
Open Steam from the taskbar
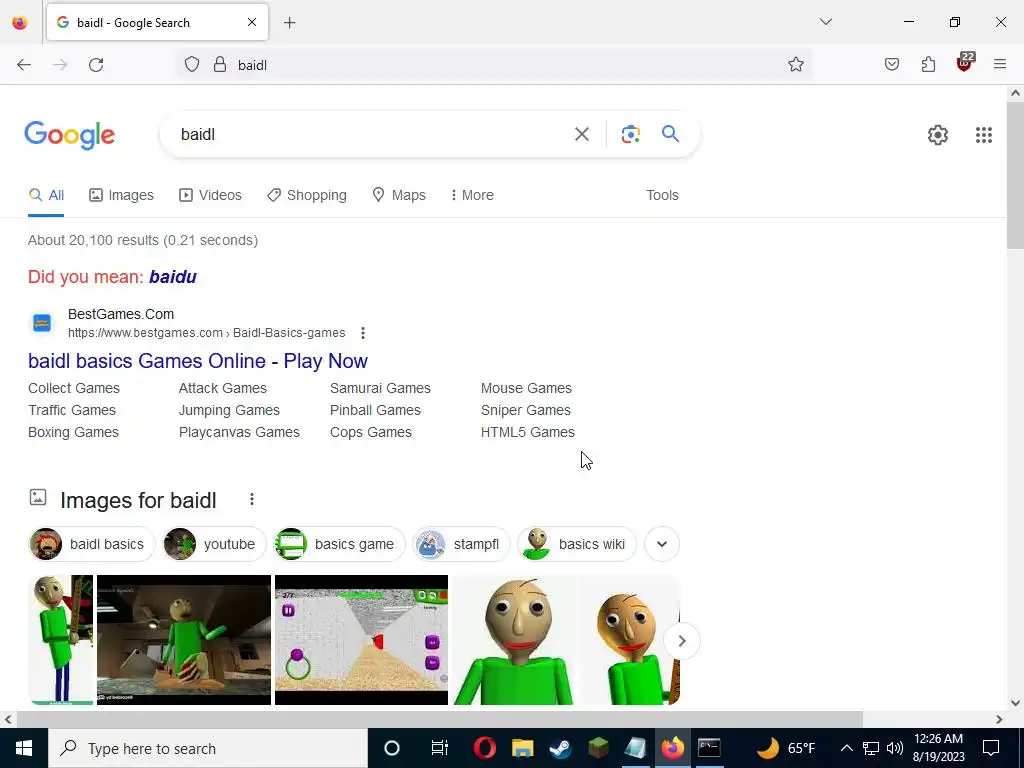(560, 748)
